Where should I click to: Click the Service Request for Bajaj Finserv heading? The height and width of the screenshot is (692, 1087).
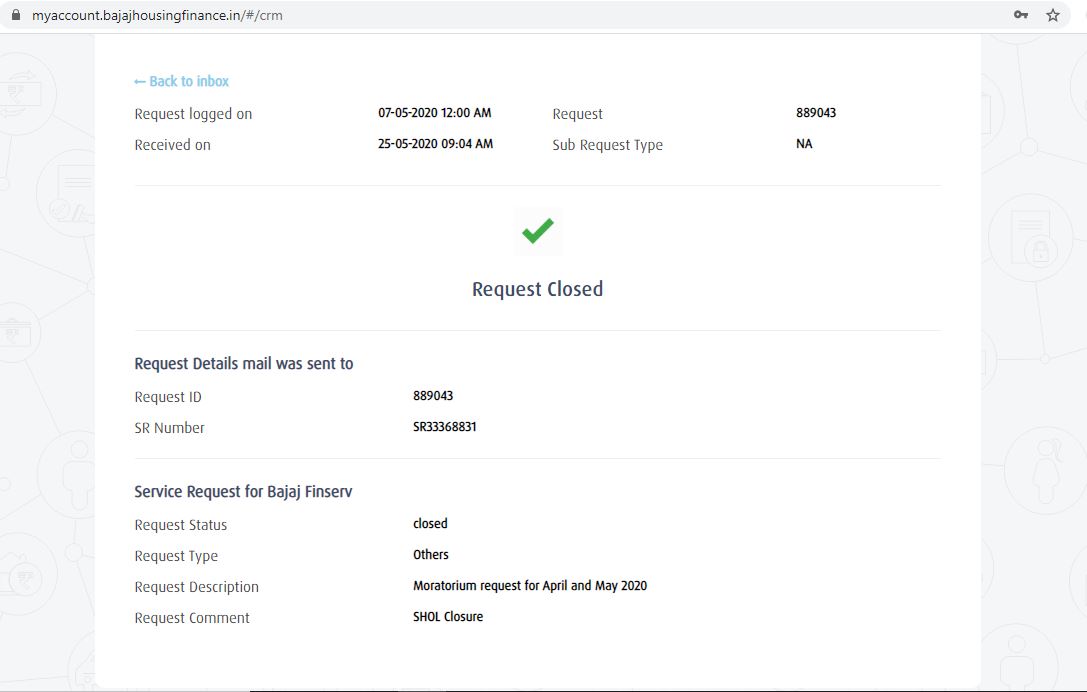click(243, 492)
